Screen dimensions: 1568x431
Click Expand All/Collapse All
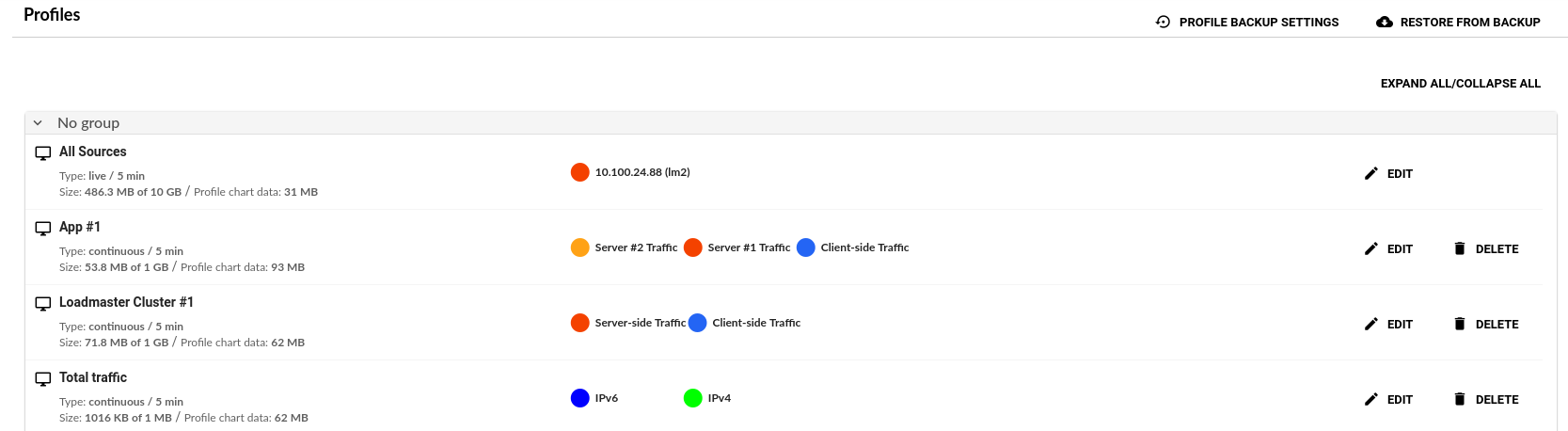coord(1460,84)
